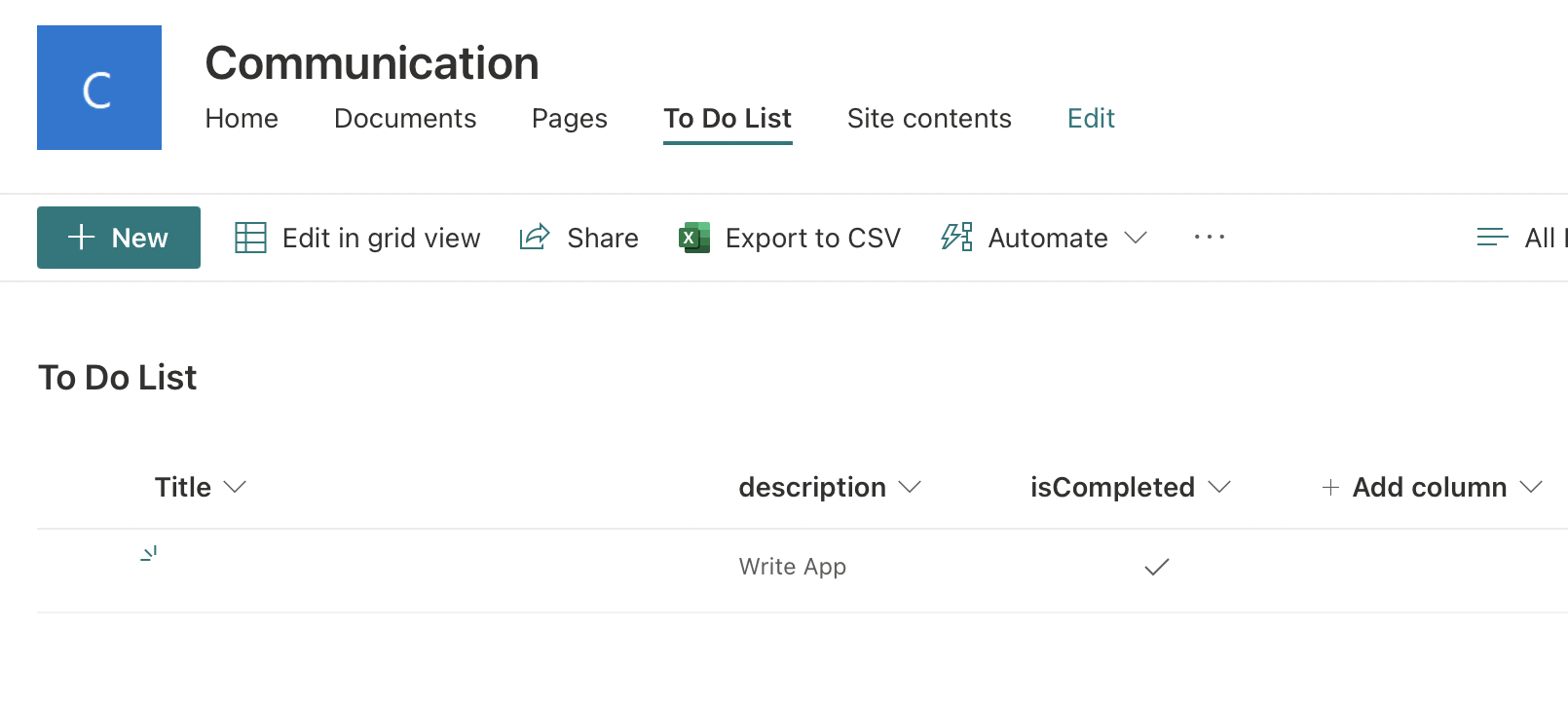This screenshot has width=1568, height=703.
Task: Click the grid view table icon
Action: (x=250, y=238)
